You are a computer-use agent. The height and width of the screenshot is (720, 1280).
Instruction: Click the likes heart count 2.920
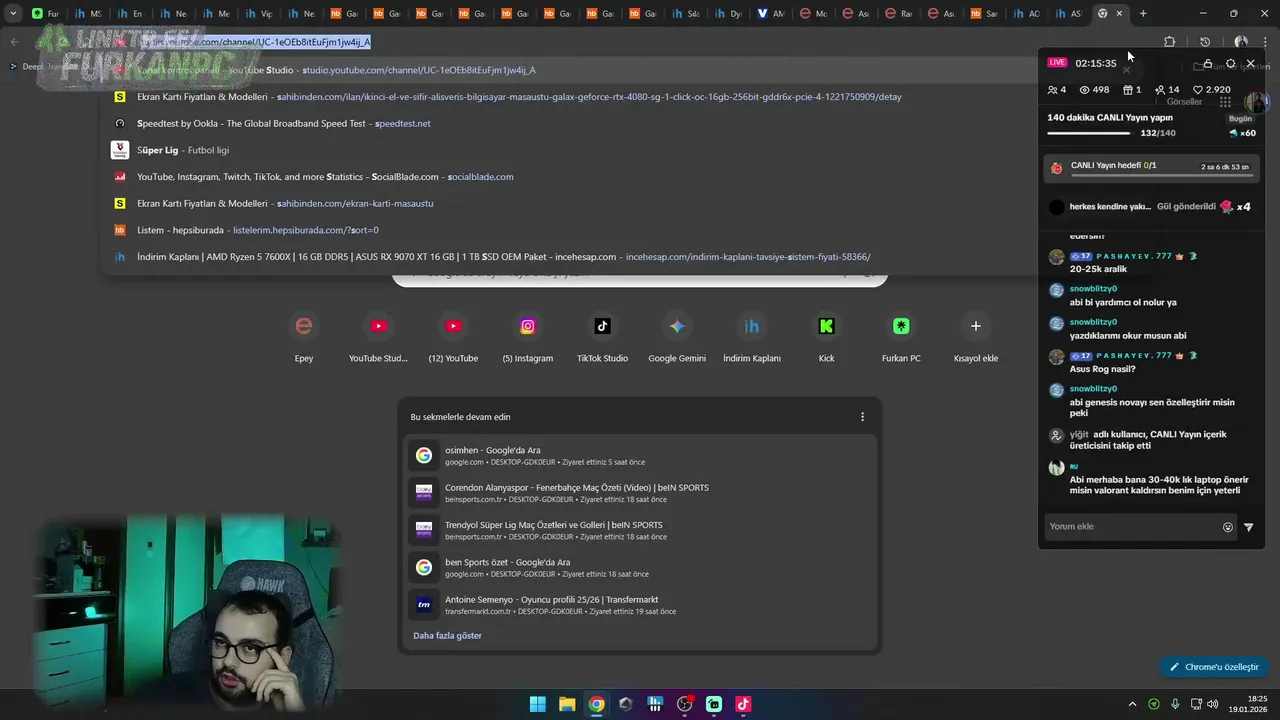1212,90
